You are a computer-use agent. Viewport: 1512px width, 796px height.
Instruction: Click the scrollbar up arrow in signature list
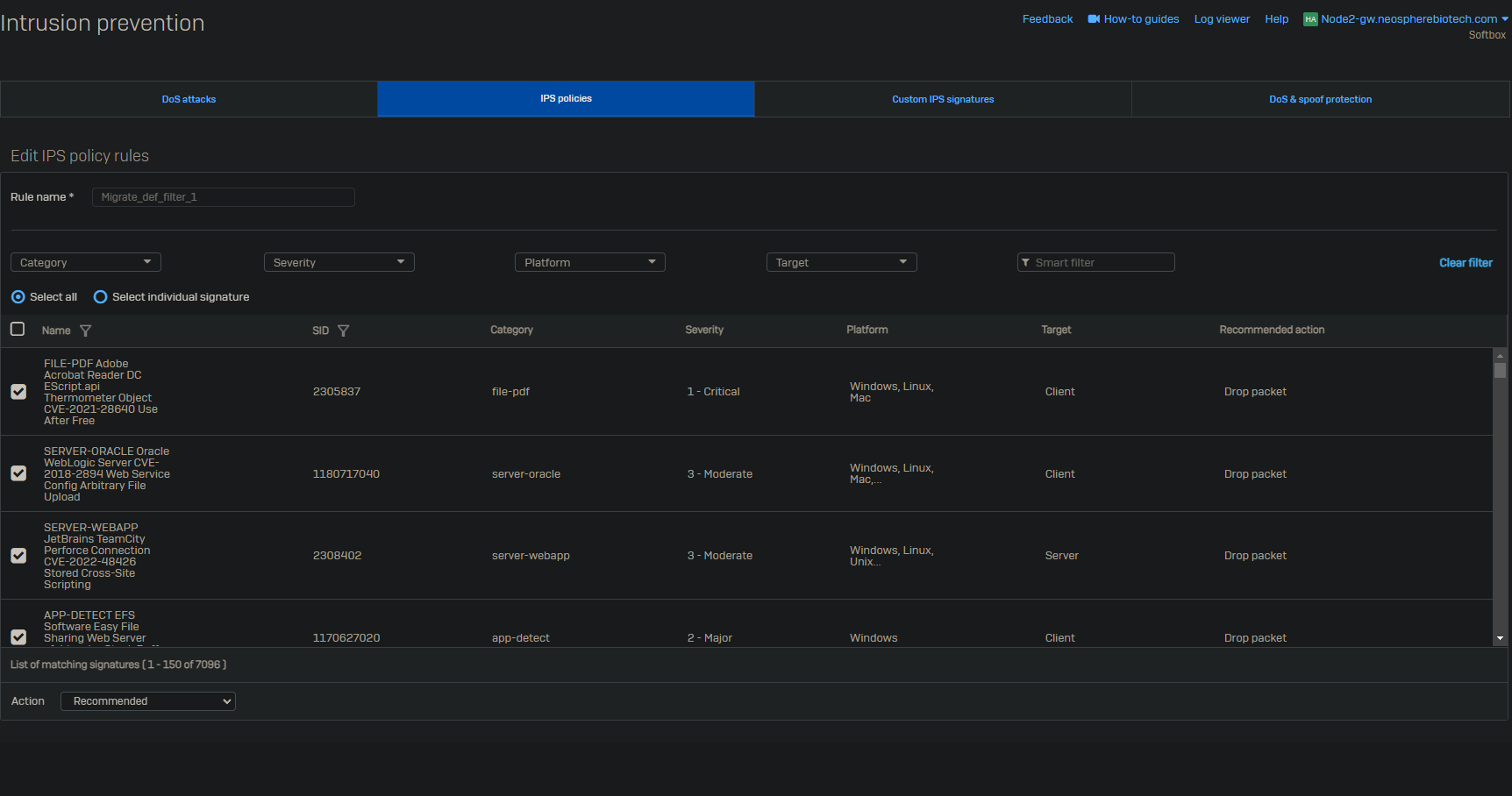point(1500,355)
